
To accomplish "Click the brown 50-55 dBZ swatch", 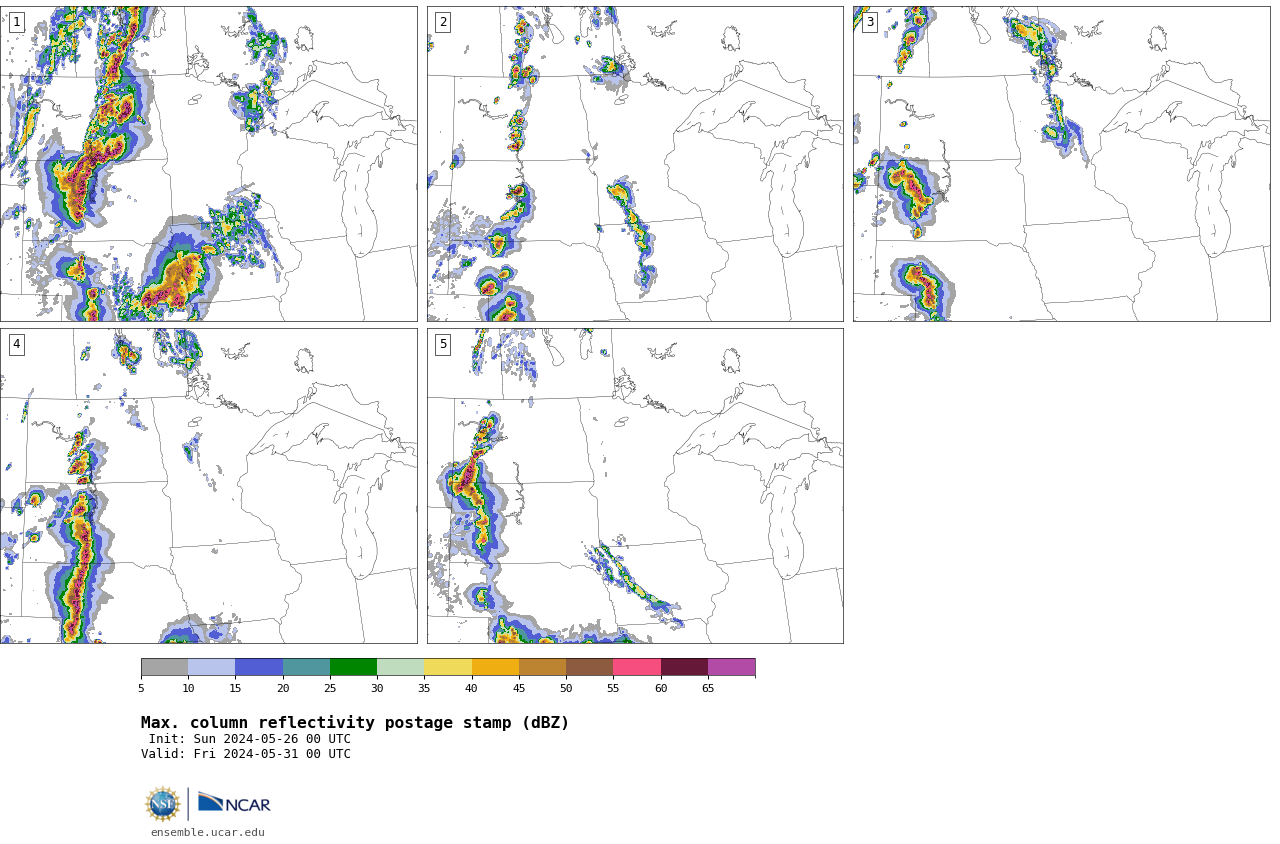I will 590,667.
